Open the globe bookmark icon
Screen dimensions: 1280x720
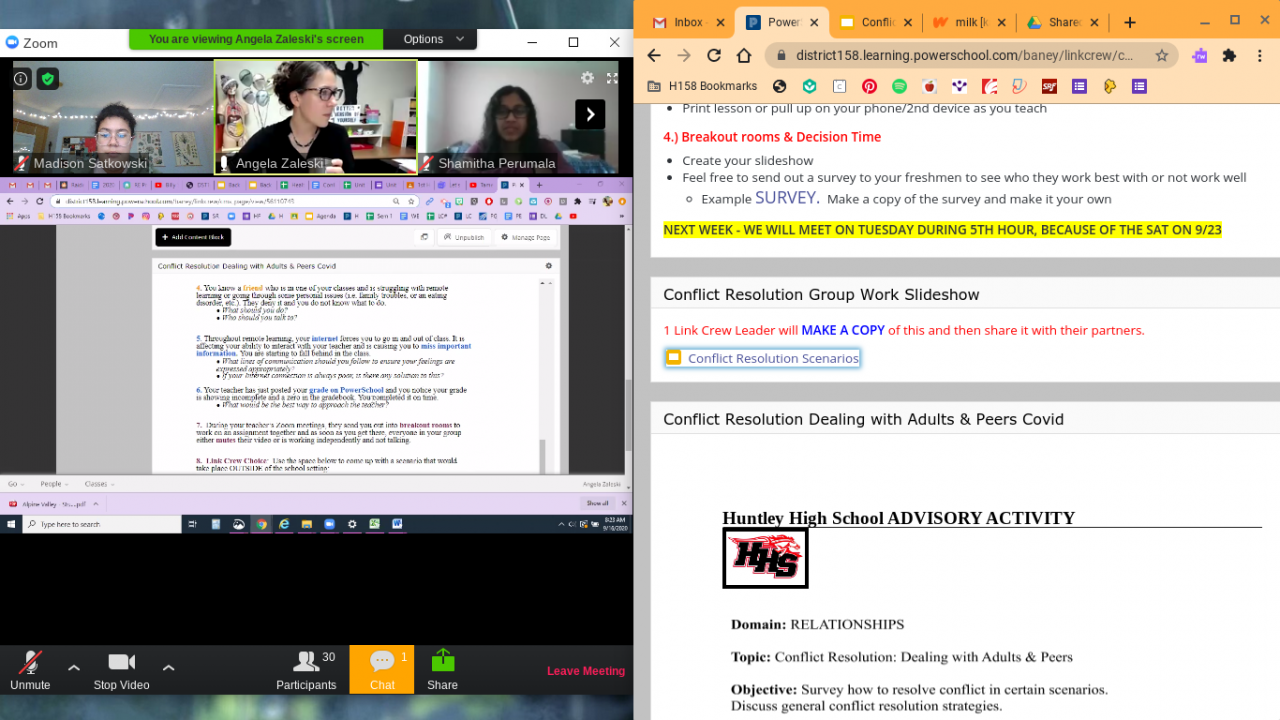click(779, 86)
